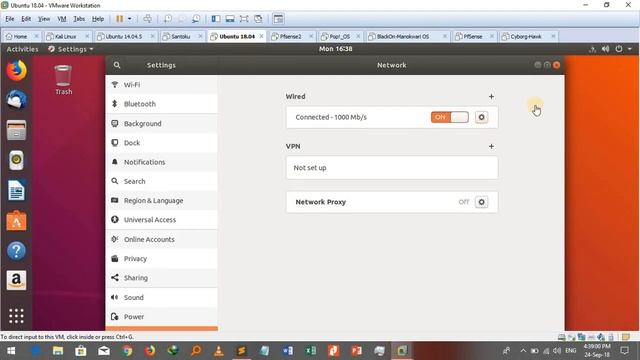Click the search icon in Settings header
This screenshot has width=640, height=360.
coord(117,65)
